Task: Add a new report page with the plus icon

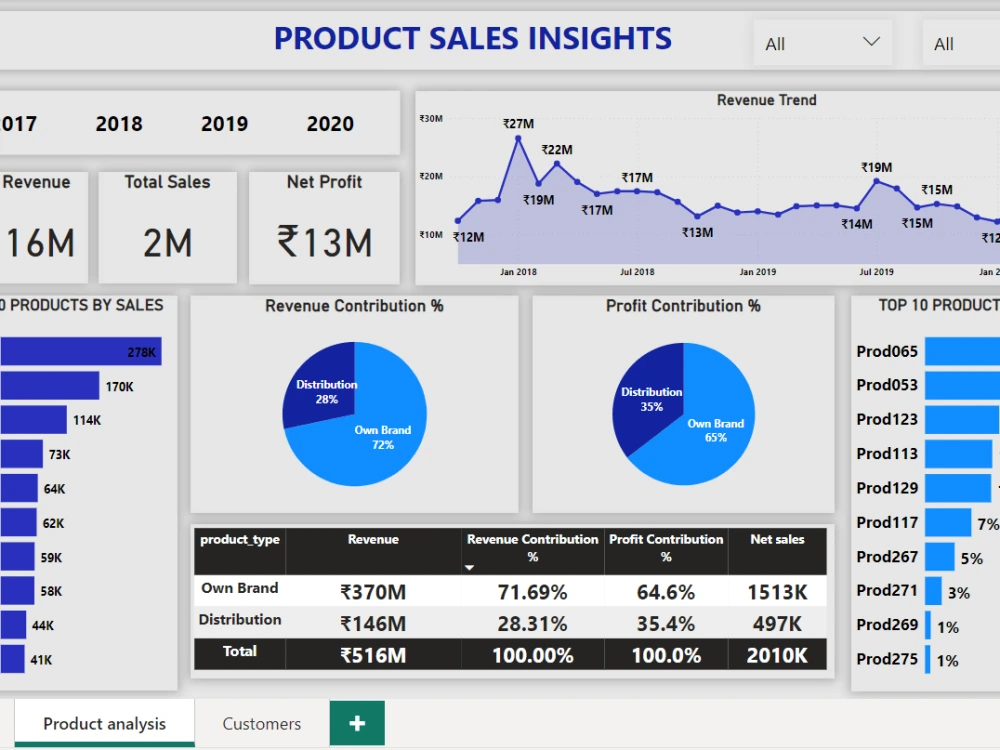Action: [x=357, y=723]
